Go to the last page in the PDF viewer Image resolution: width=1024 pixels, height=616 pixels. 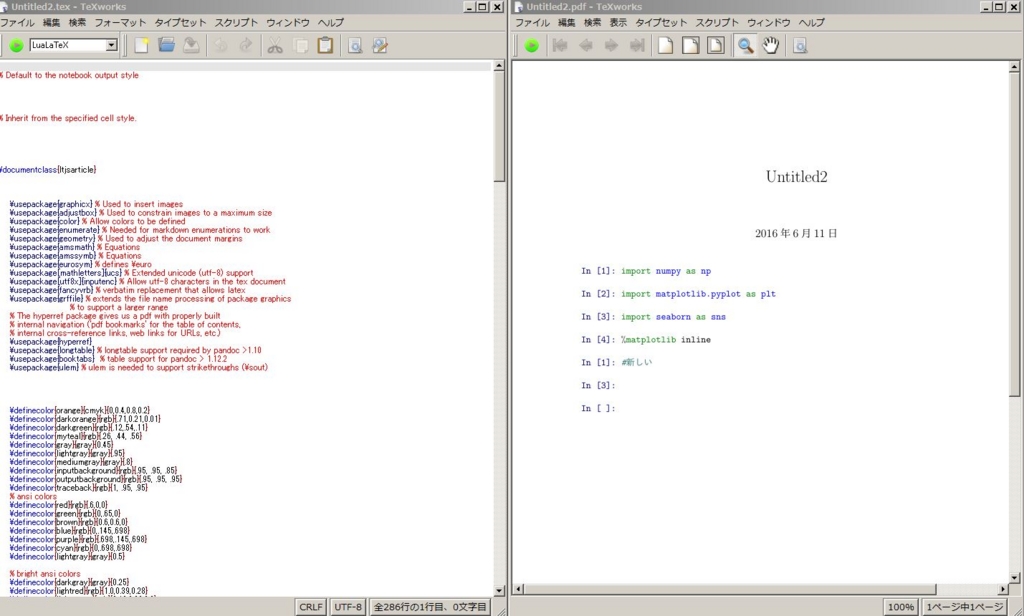(x=637, y=45)
